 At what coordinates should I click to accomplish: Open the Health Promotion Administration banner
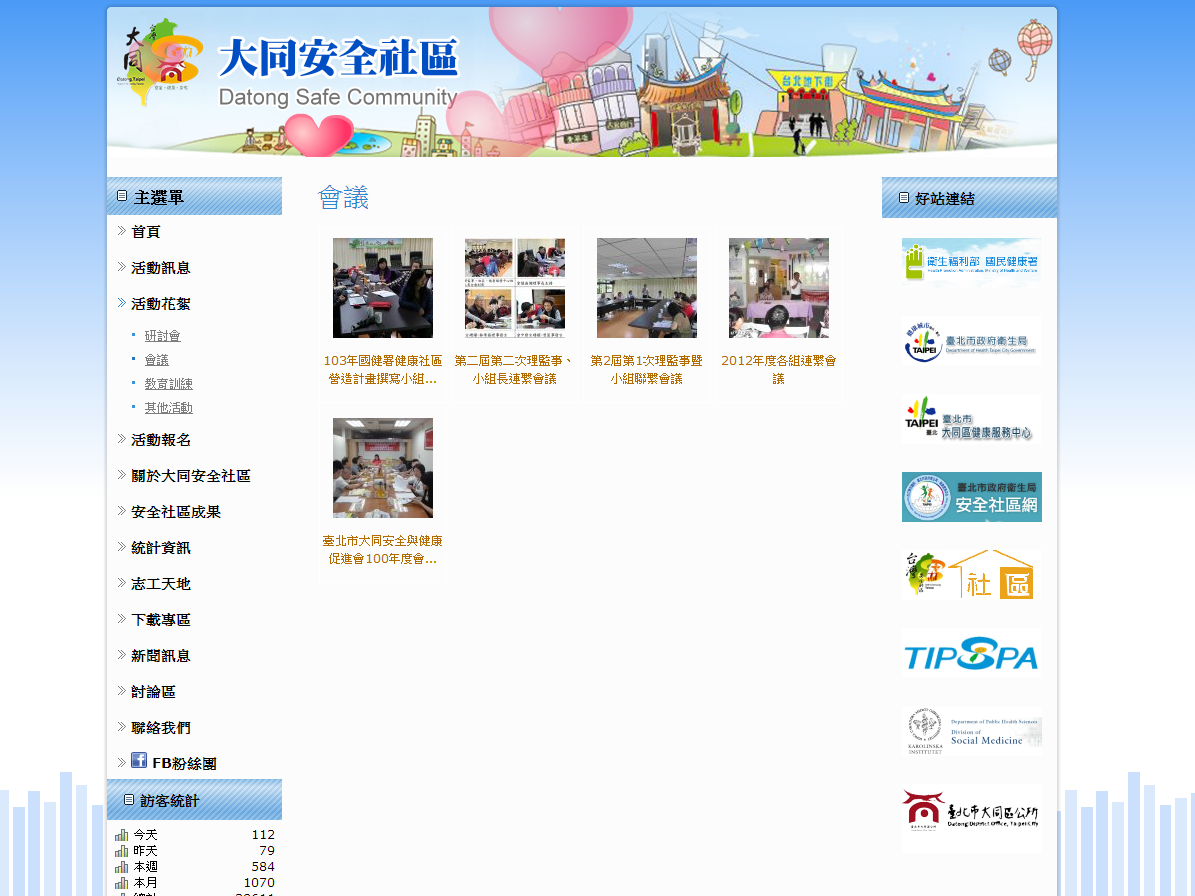pyautogui.click(x=971, y=262)
